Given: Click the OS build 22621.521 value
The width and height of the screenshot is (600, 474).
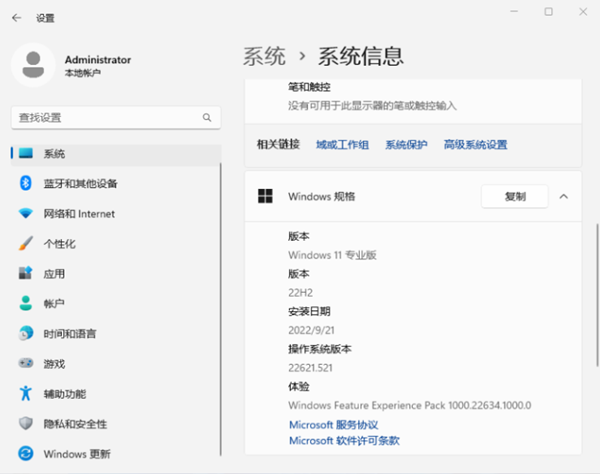Looking at the screenshot, I should 310,368.
